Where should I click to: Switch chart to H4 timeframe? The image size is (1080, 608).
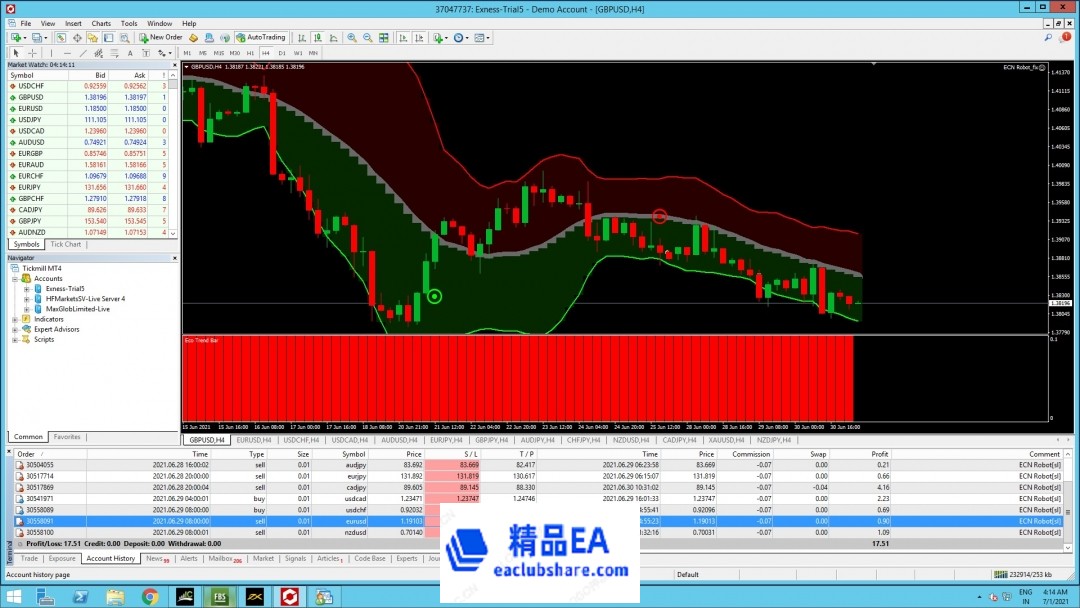[x=266, y=53]
